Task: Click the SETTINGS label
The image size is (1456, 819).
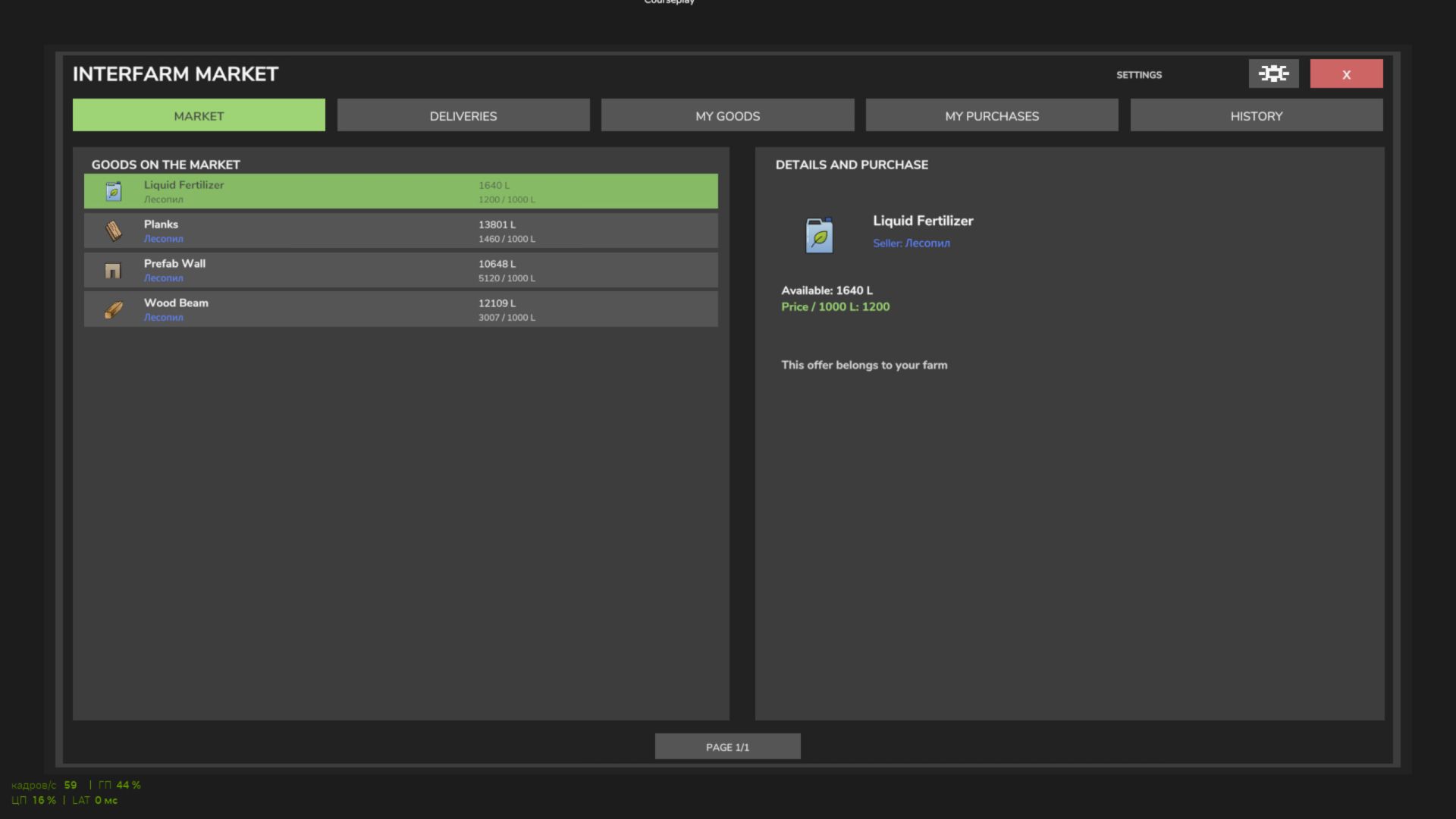Action: pyautogui.click(x=1139, y=74)
